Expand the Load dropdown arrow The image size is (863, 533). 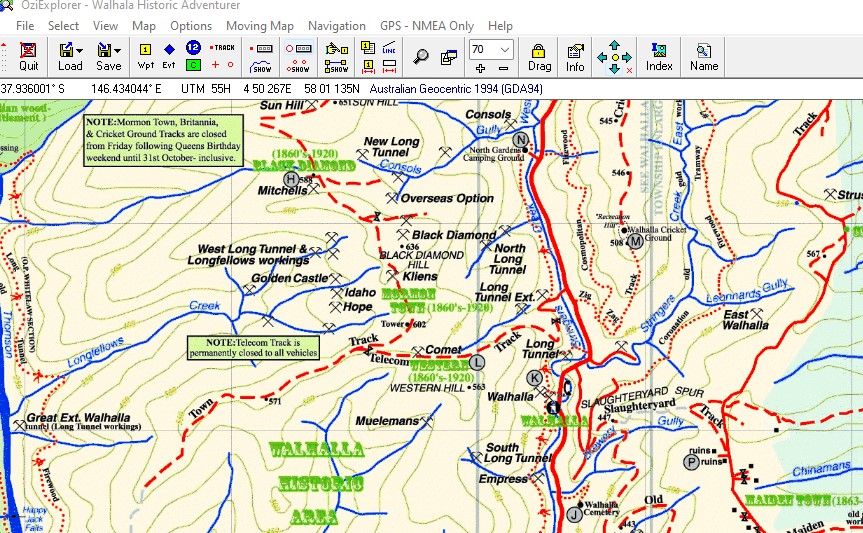[x=79, y=50]
